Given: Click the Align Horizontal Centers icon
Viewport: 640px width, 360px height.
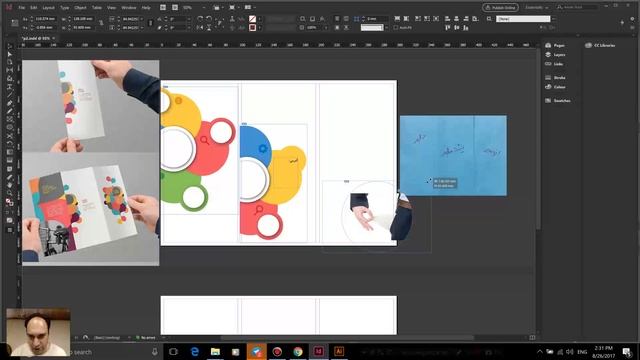Looking at the screenshot, I should tap(457, 19).
